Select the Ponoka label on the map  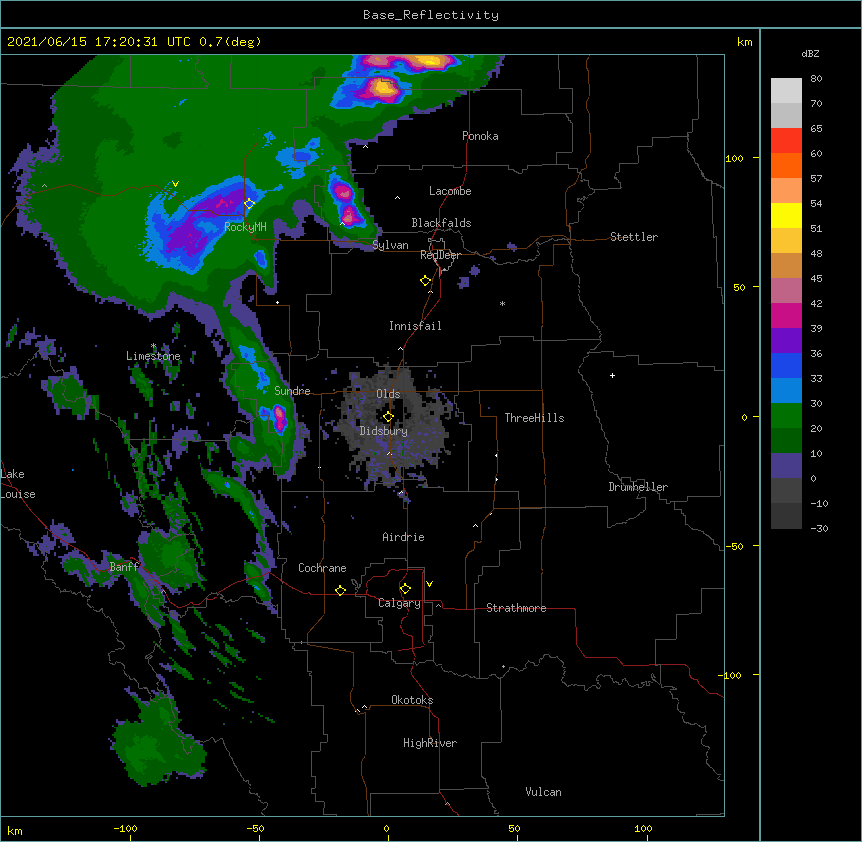coord(480,136)
